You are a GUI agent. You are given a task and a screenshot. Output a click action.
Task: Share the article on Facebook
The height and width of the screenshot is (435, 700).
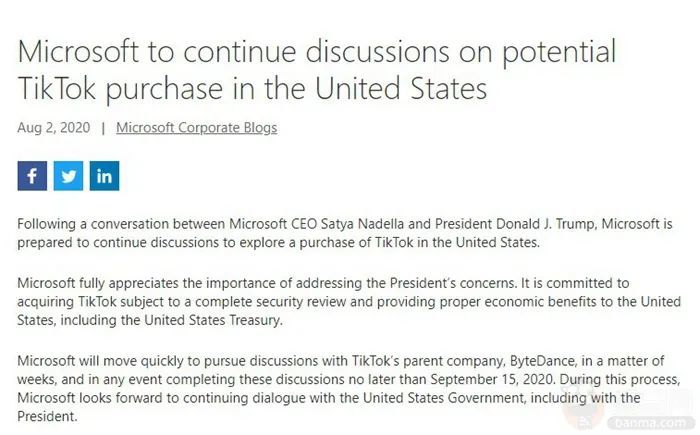pos(32,177)
